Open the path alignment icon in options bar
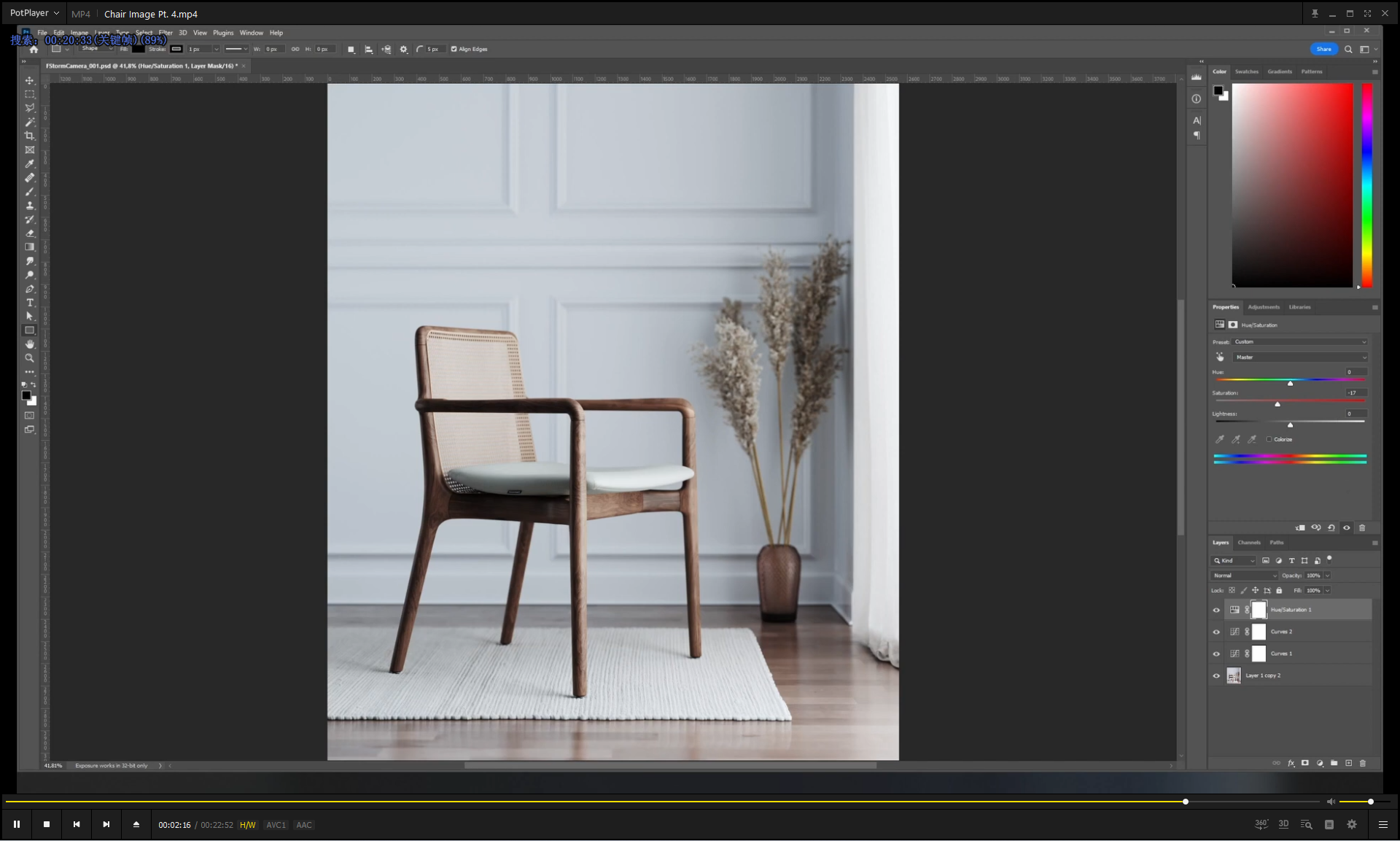The width and height of the screenshot is (1400, 841). (x=369, y=50)
